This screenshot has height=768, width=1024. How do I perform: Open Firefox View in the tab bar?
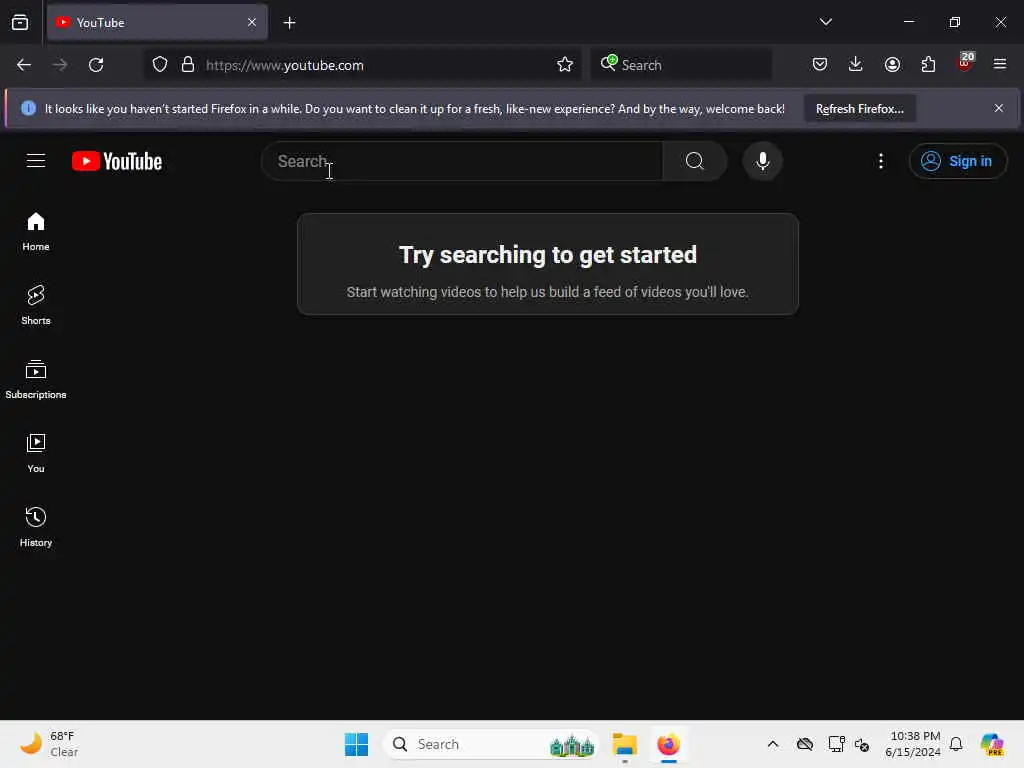click(20, 23)
